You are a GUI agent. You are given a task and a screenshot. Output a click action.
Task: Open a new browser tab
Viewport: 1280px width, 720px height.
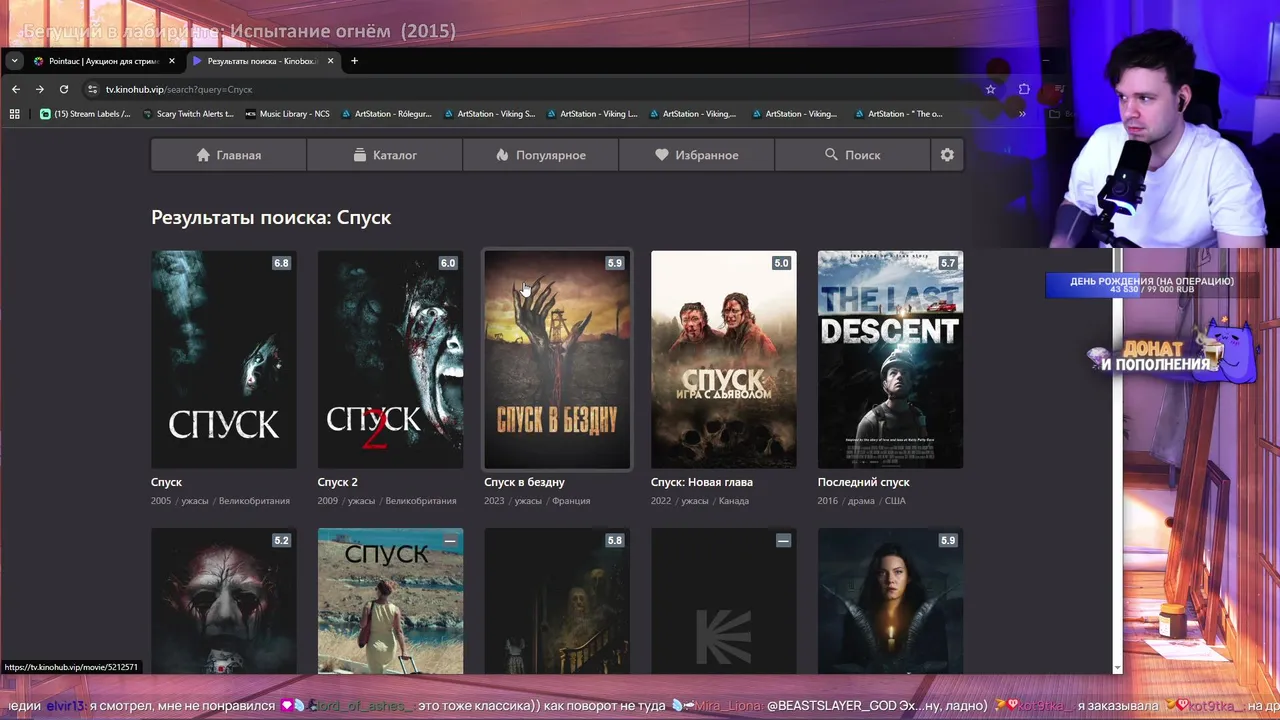pos(354,61)
